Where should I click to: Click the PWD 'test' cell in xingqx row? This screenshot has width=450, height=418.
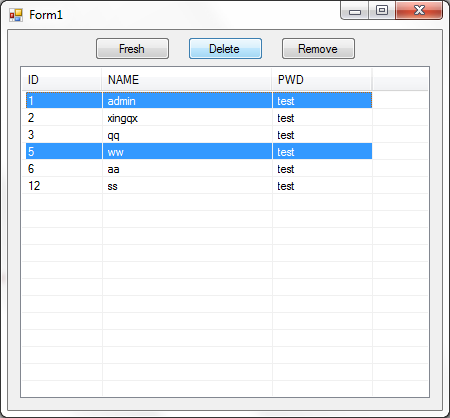[322, 118]
